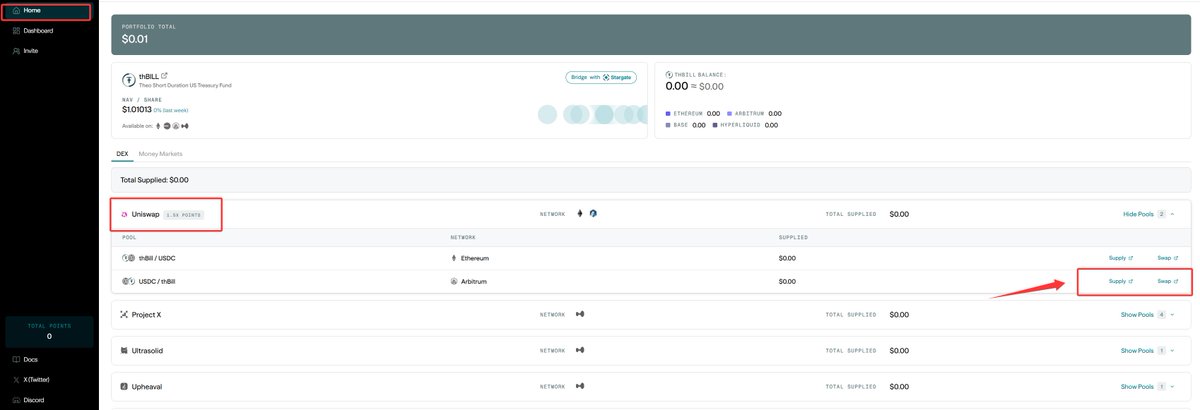Screen dimensions: 1200x410
Task: Click the Uniswap protocol logo icon
Action: [124, 214]
